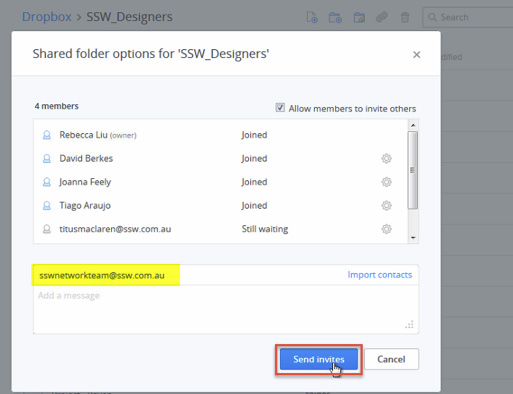The width and height of the screenshot is (513, 394).
Task: Click the 4 members count label
Action: pyautogui.click(x=57, y=106)
